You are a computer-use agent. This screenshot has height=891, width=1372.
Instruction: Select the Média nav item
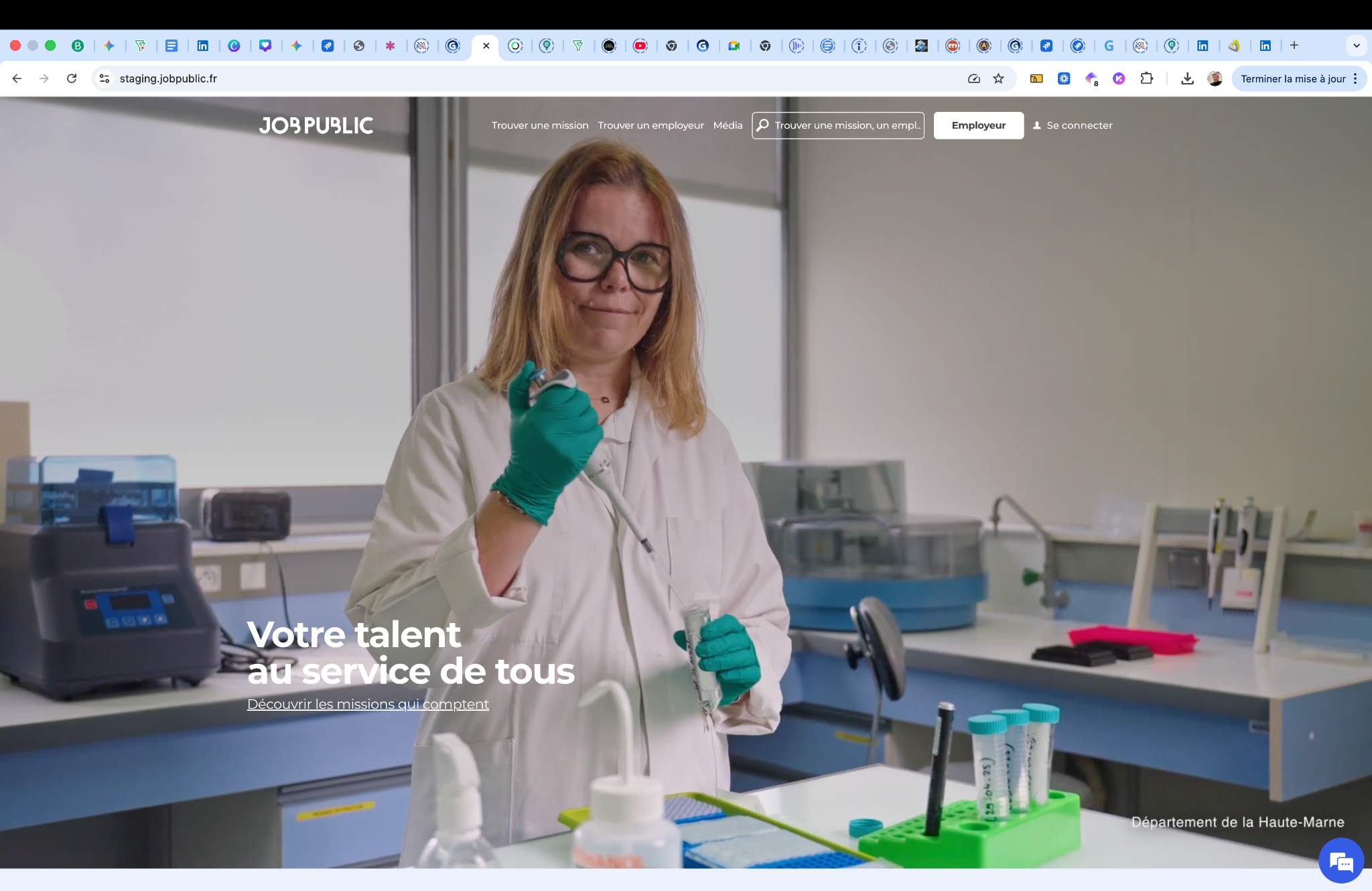pyautogui.click(x=728, y=125)
